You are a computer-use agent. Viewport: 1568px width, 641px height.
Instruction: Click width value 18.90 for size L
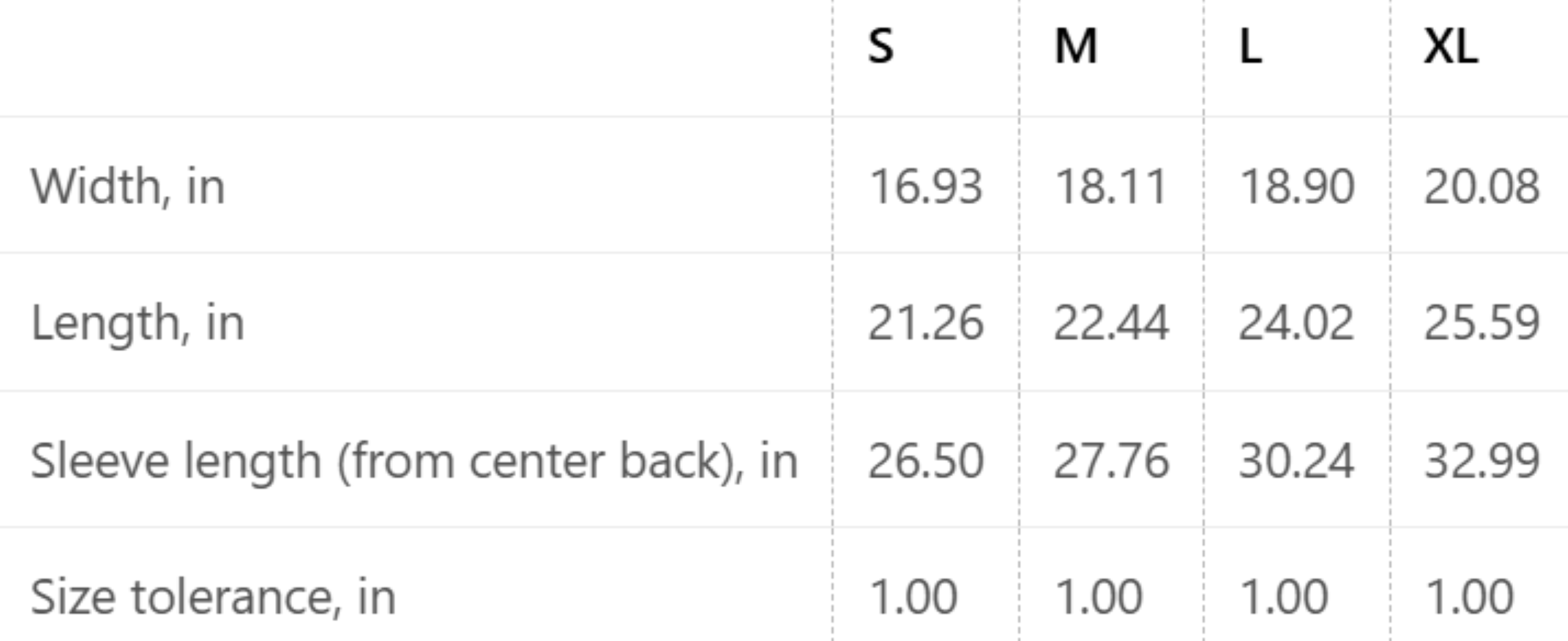1296,186
